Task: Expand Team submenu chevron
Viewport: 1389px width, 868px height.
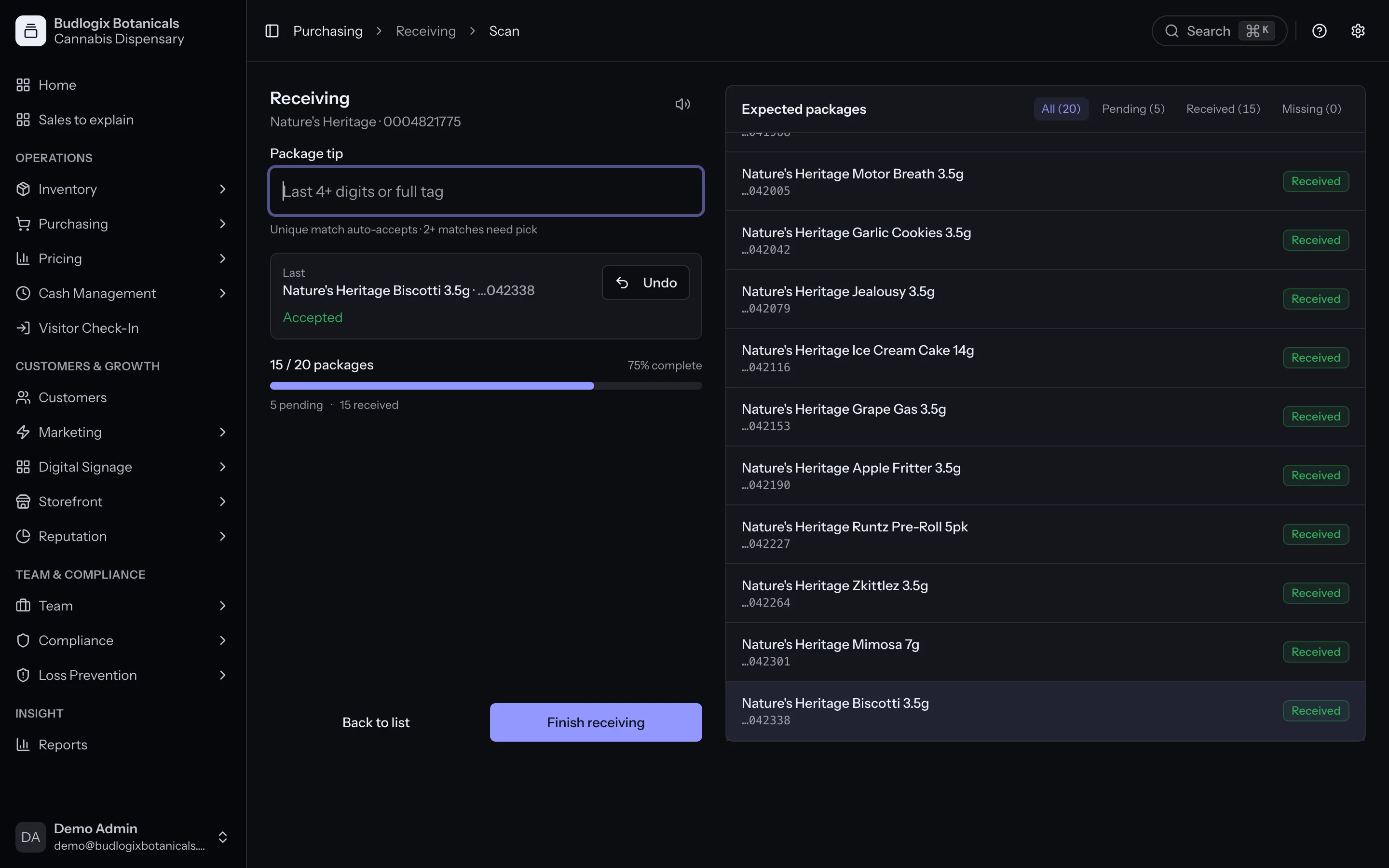Action: click(223, 606)
